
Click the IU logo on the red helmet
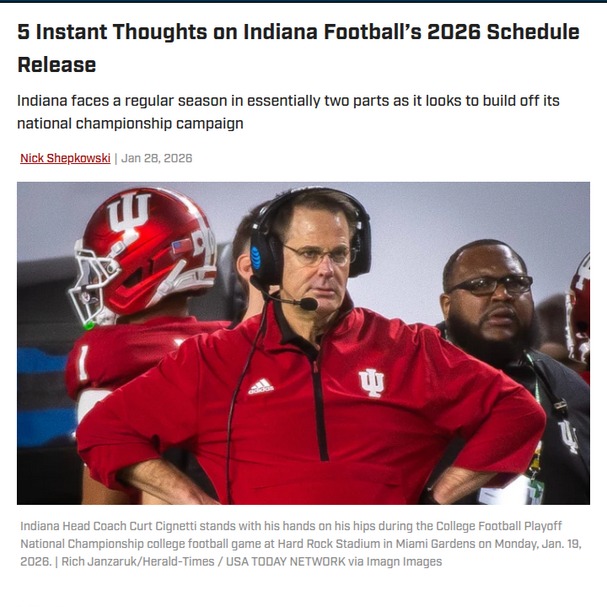point(129,213)
